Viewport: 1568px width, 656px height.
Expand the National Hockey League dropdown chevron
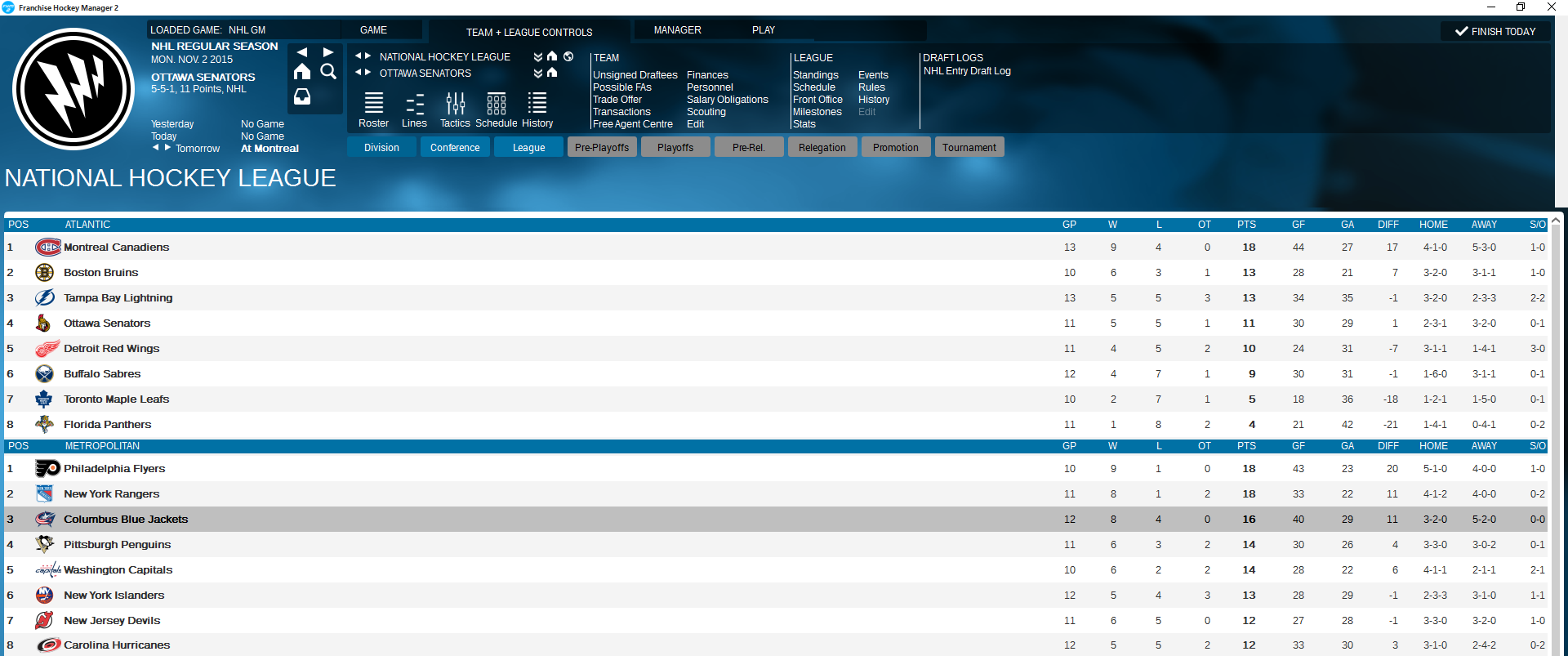[x=538, y=57]
